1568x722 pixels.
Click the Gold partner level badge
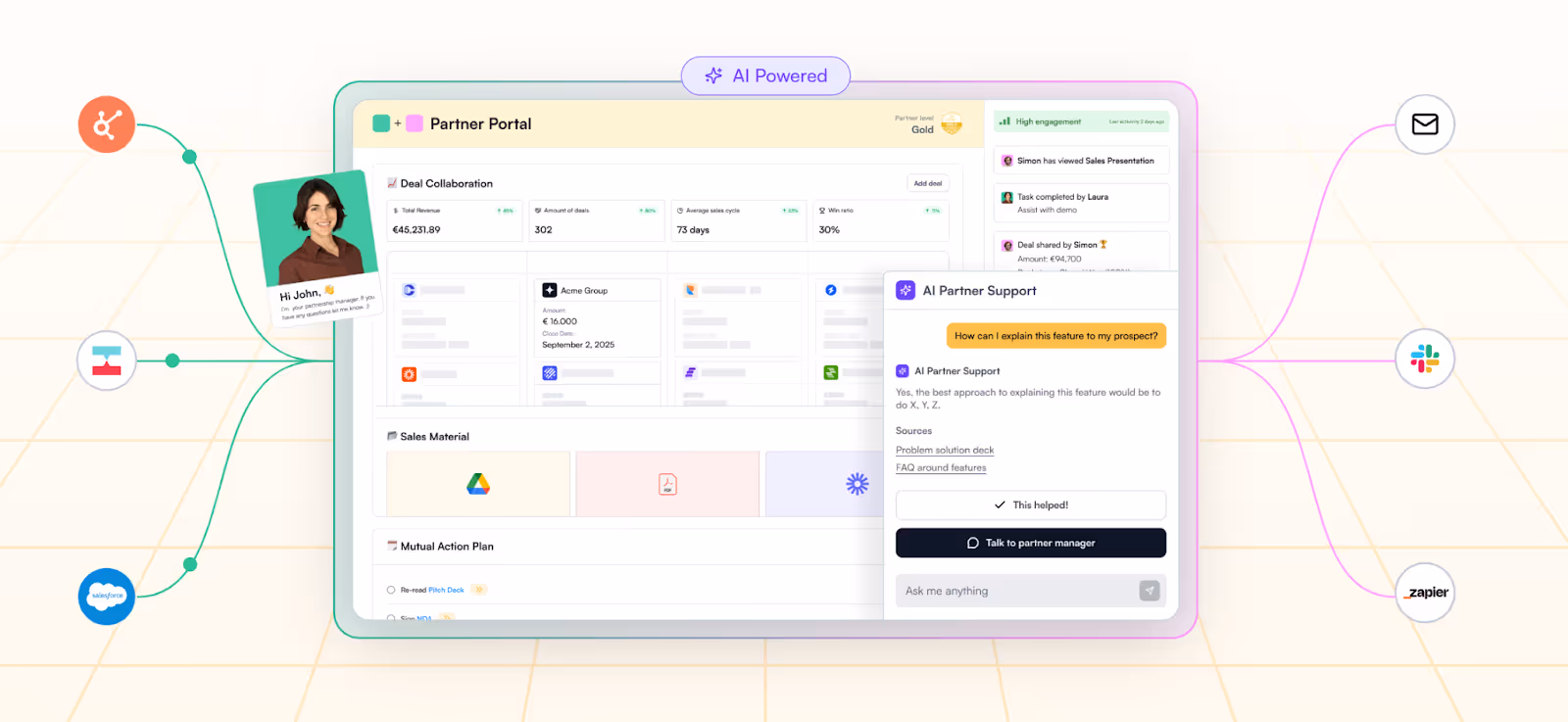951,123
